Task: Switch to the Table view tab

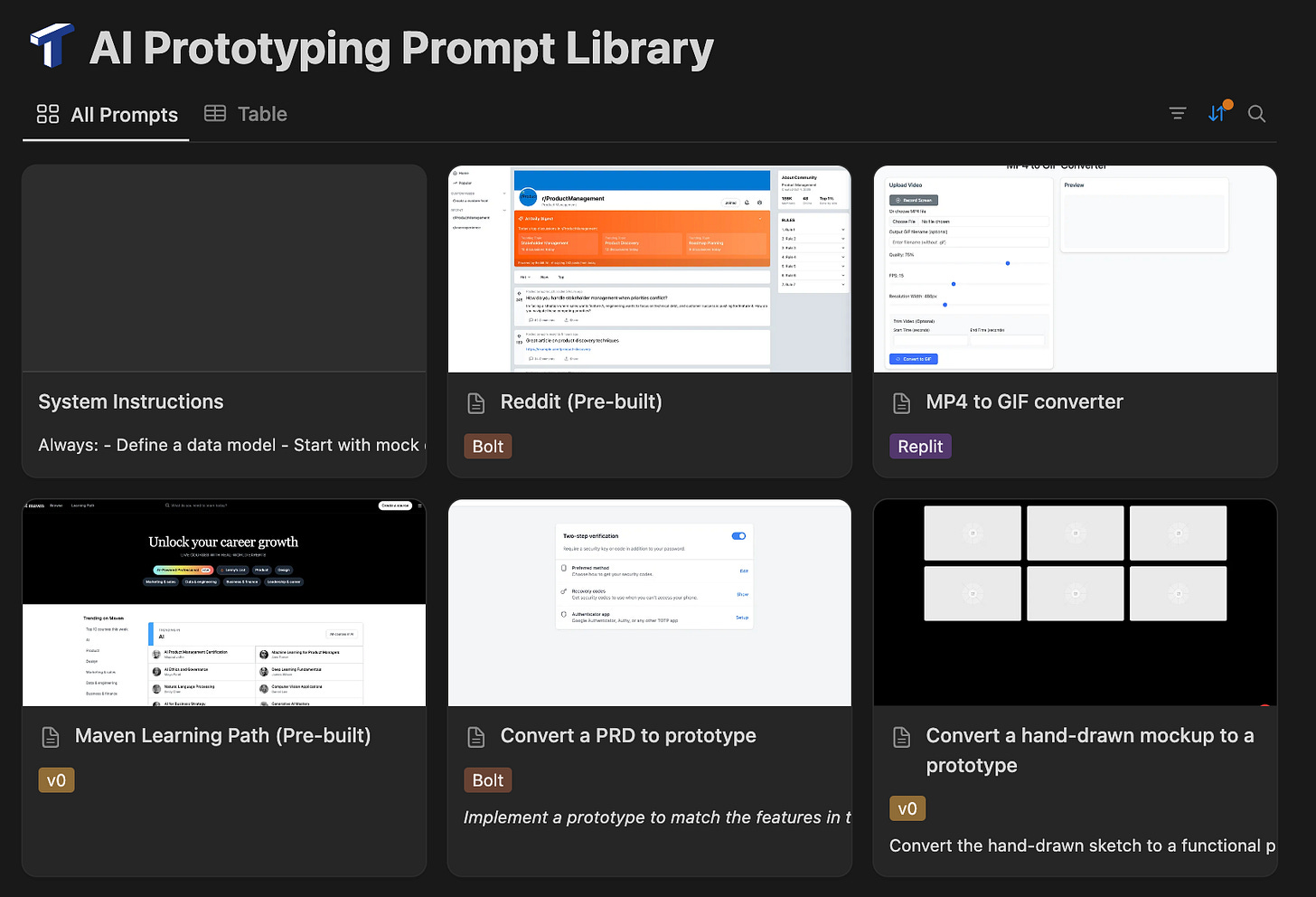Action: [x=246, y=114]
